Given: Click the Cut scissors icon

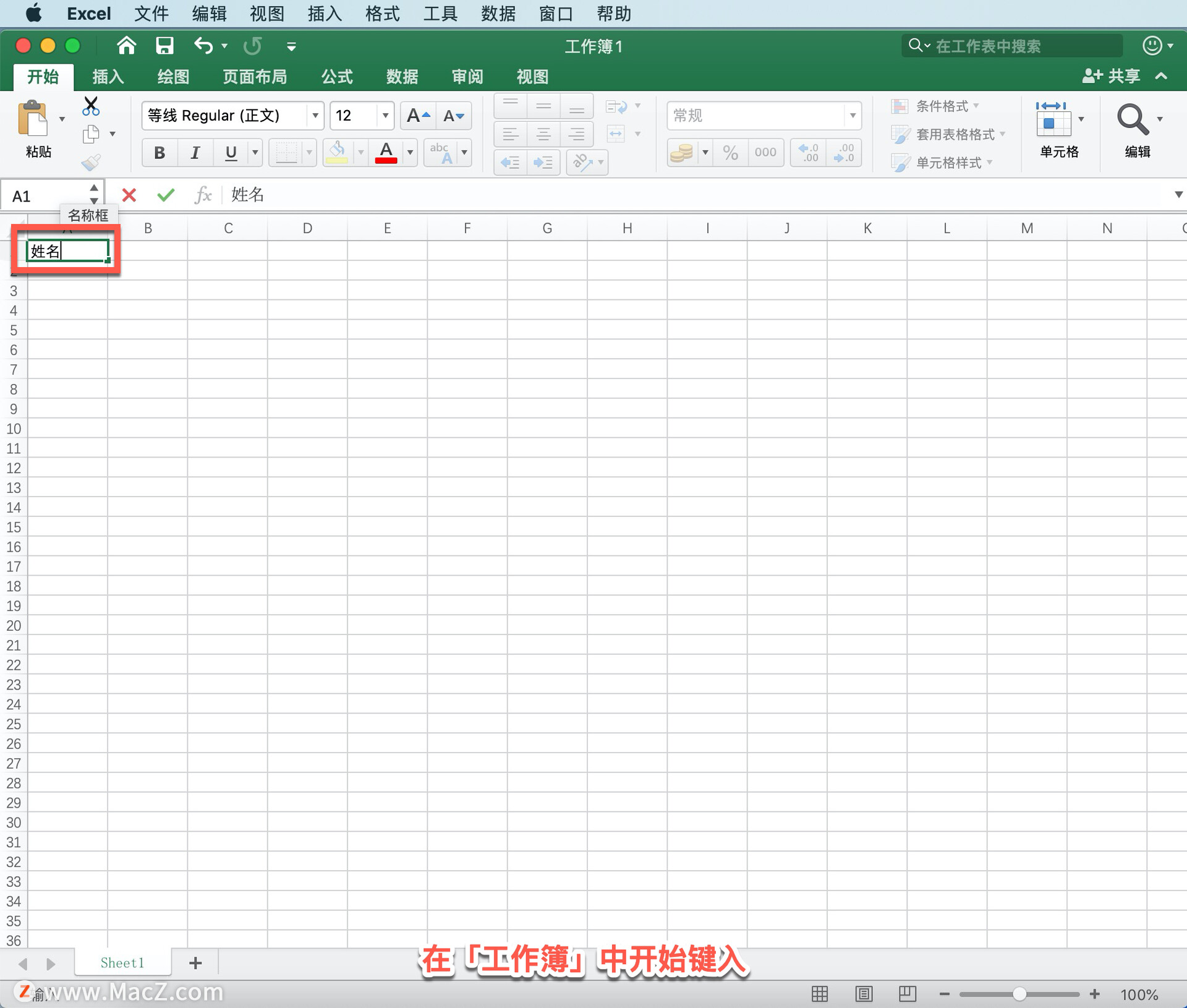Looking at the screenshot, I should click(x=91, y=106).
